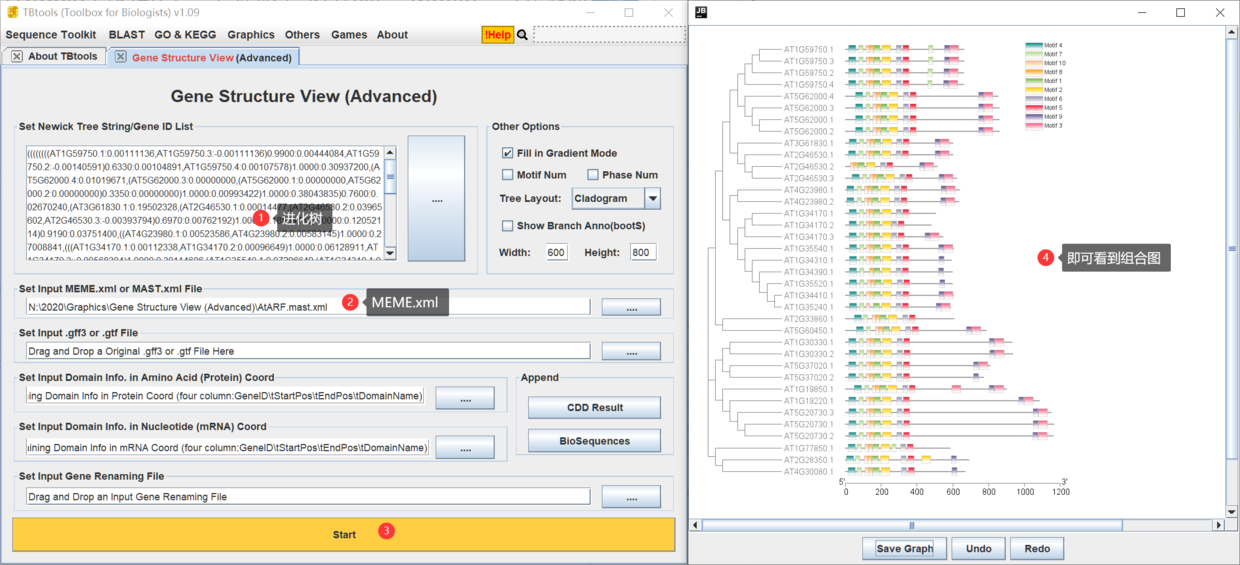Open the BLAST menu
1240x565 pixels.
click(127, 35)
